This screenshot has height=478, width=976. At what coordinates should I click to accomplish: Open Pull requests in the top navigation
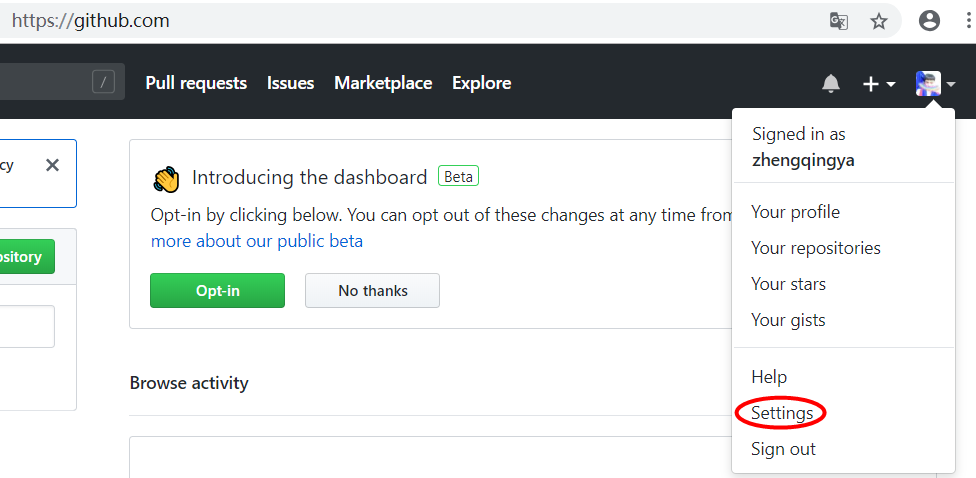click(196, 83)
